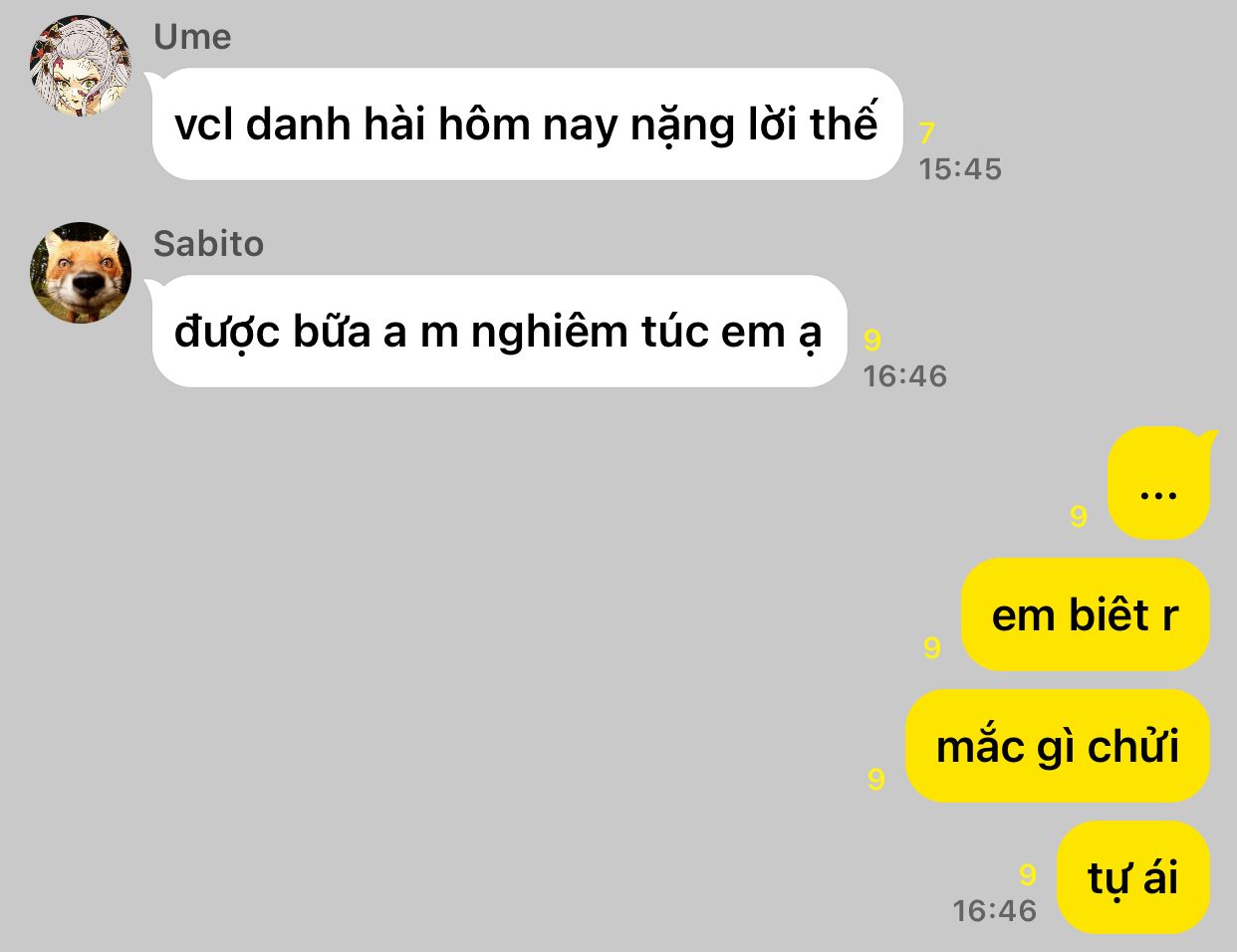Select the 'mắc gì chửi' message bubble
The width and height of the screenshot is (1237, 952).
click(1058, 746)
